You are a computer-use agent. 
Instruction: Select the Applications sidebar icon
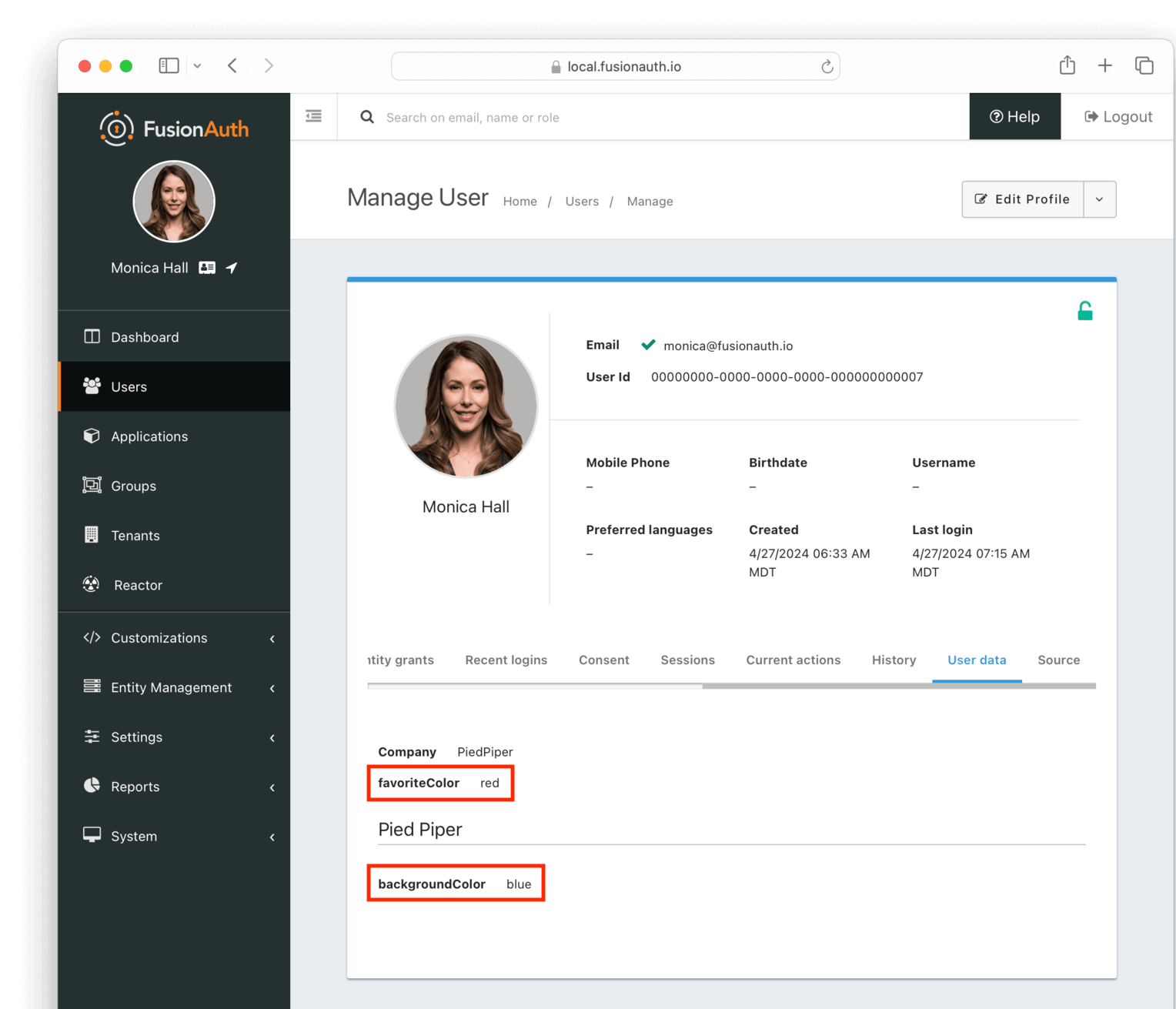[92, 436]
